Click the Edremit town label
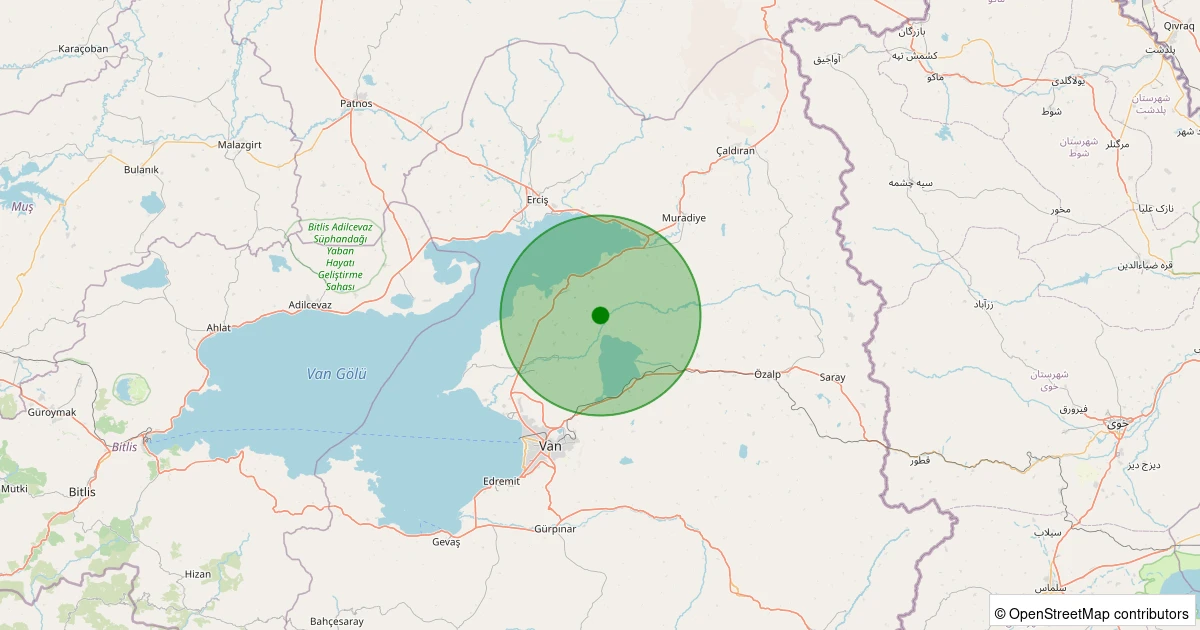This screenshot has height=630, width=1200. (x=501, y=481)
